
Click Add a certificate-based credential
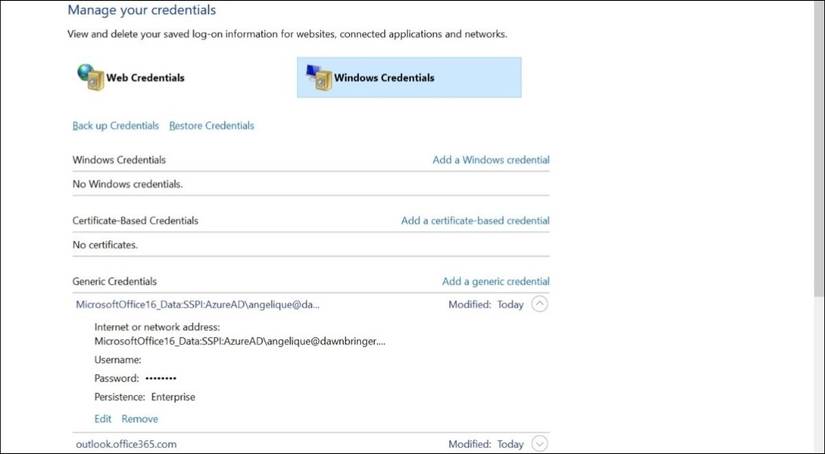click(x=475, y=220)
